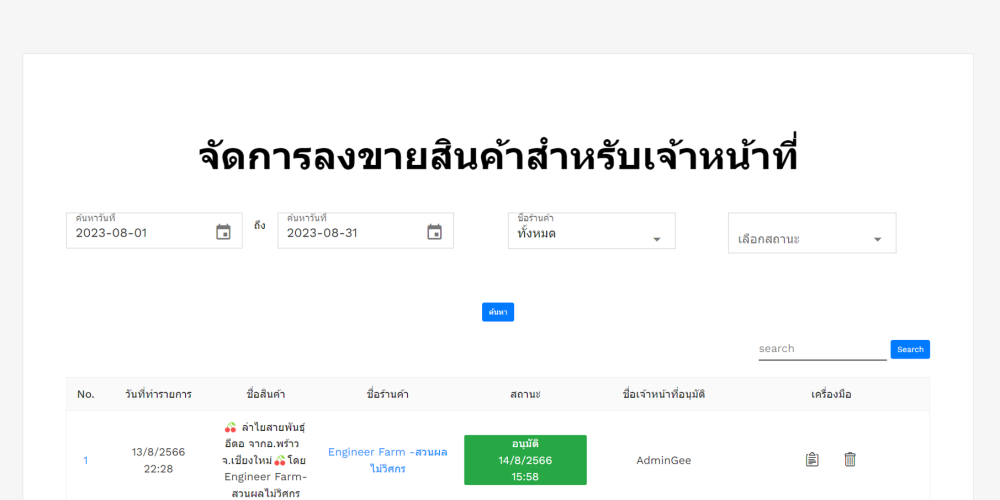This screenshot has height=500, width=1000.
Task: Sort by the ชื่อสินค้า column header
Action: [x=265, y=394]
